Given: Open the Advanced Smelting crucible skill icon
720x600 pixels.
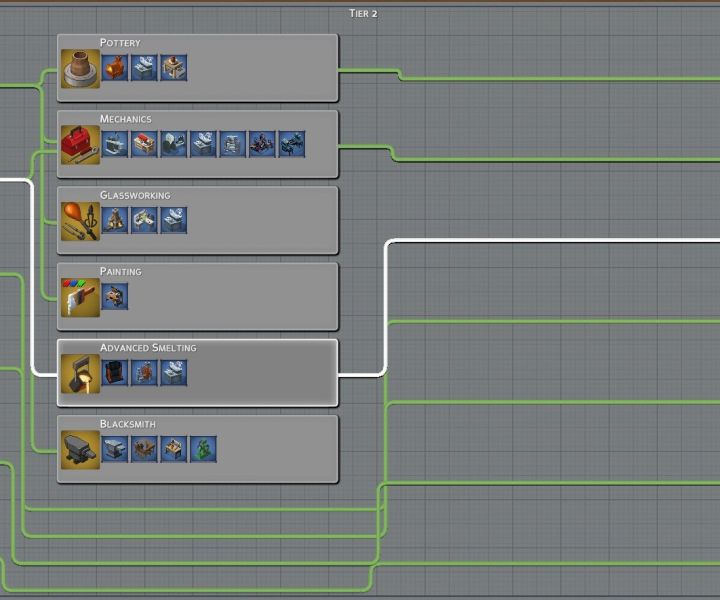Looking at the screenshot, I should (x=80, y=374).
